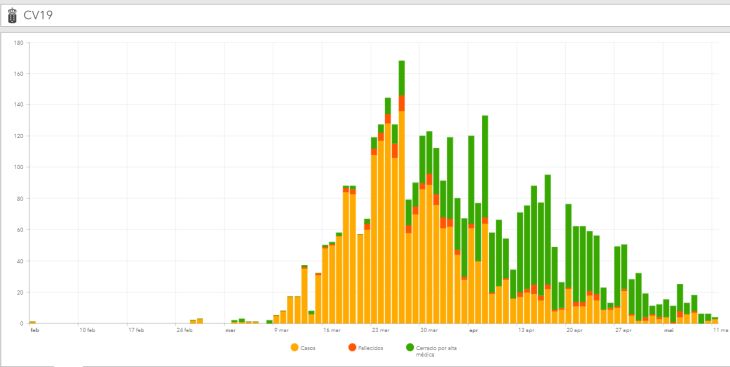This screenshot has height=367, width=730.
Task: Click the 26 feb axis date label
Action: click(x=184, y=331)
